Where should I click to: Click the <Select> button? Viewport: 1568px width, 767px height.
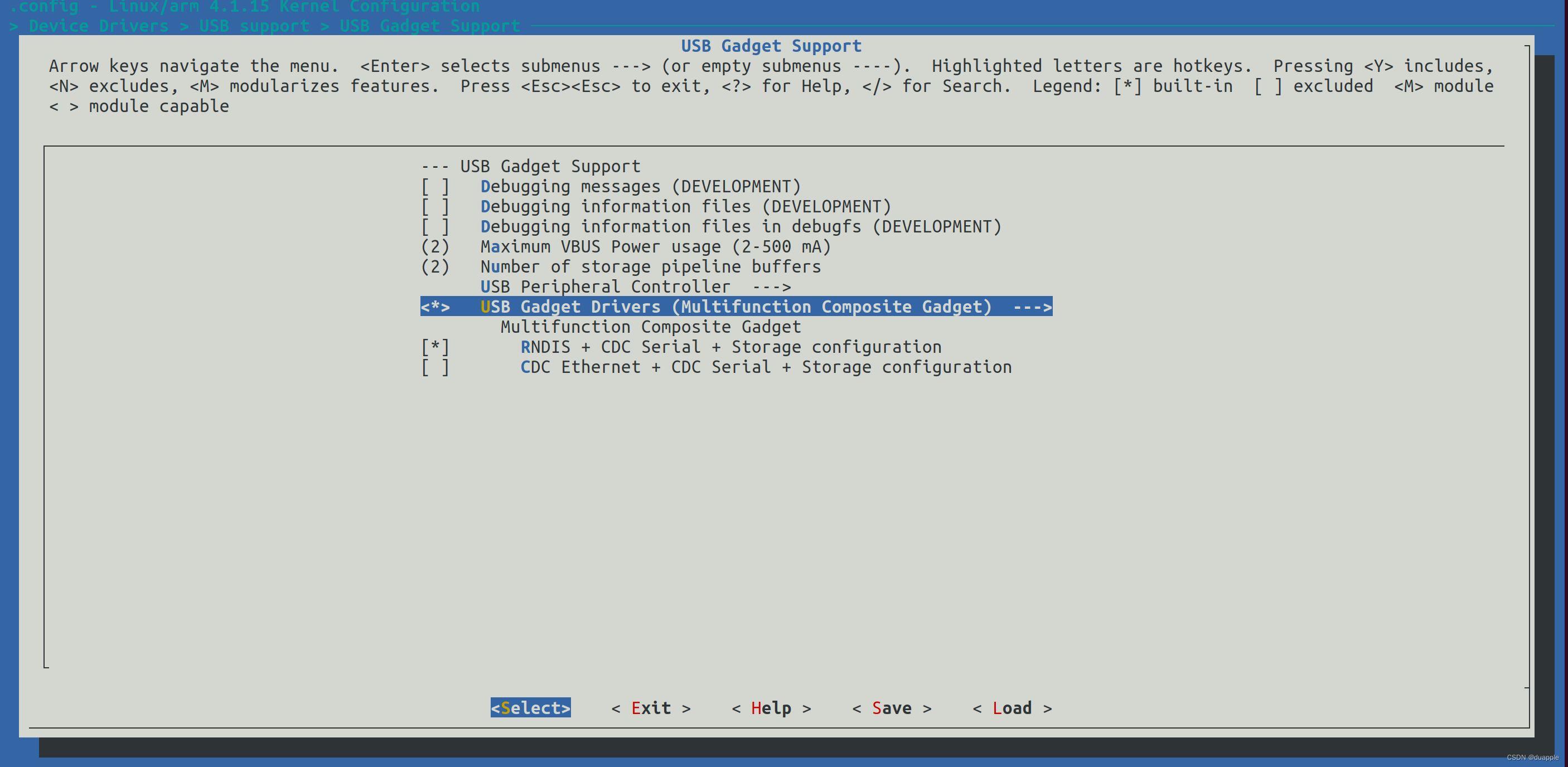[531, 708]
